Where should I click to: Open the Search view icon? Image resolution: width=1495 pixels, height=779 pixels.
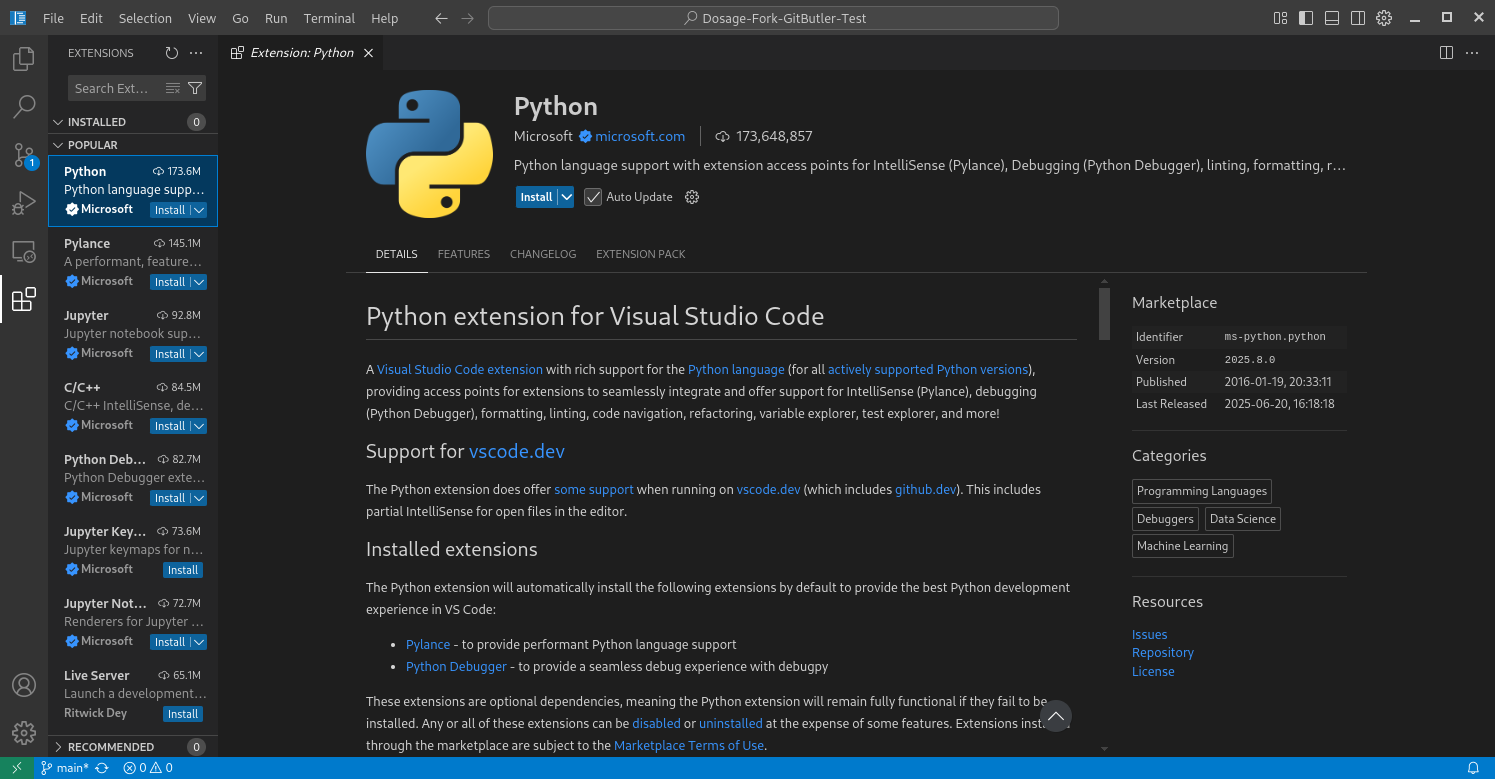coord(24,107)
